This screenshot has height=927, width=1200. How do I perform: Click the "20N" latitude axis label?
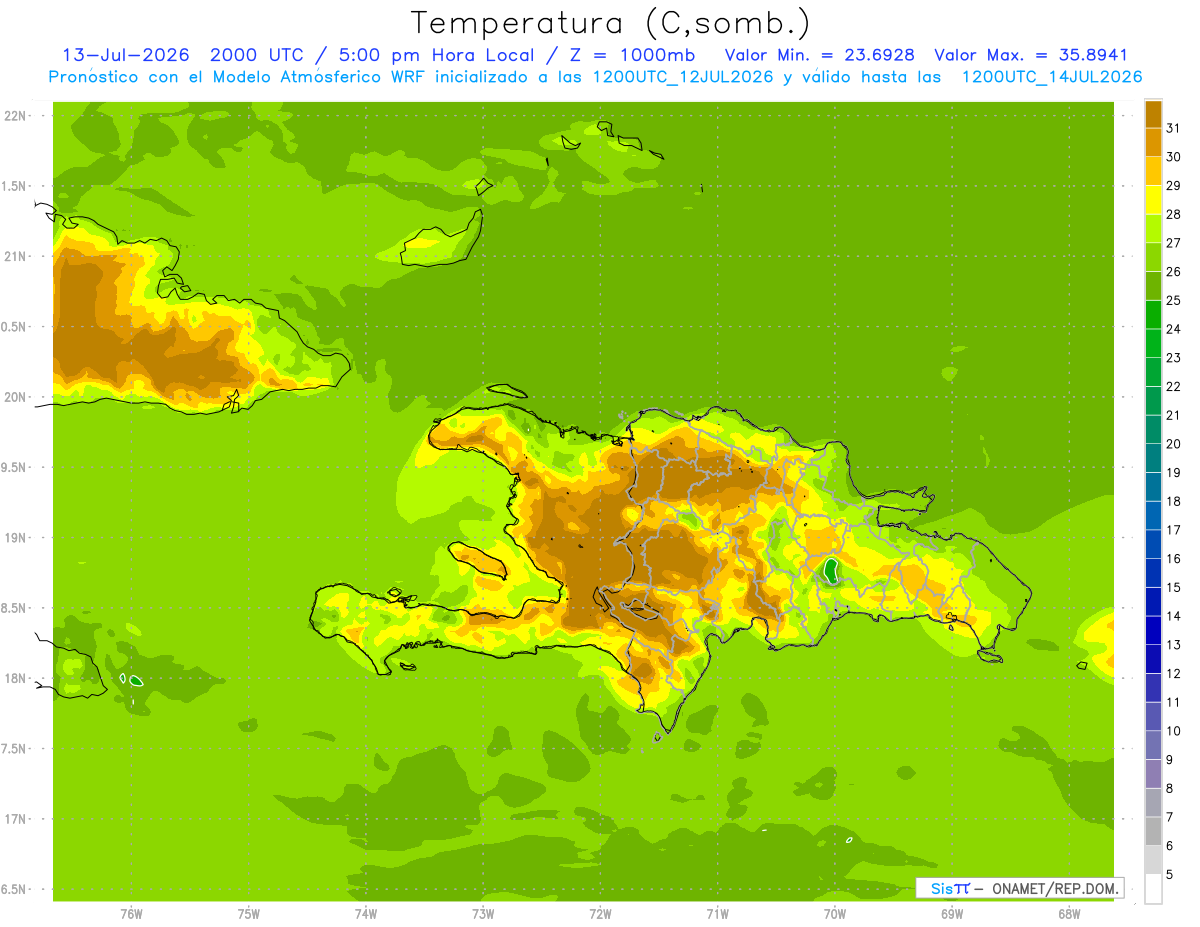(x=17, y=397)
